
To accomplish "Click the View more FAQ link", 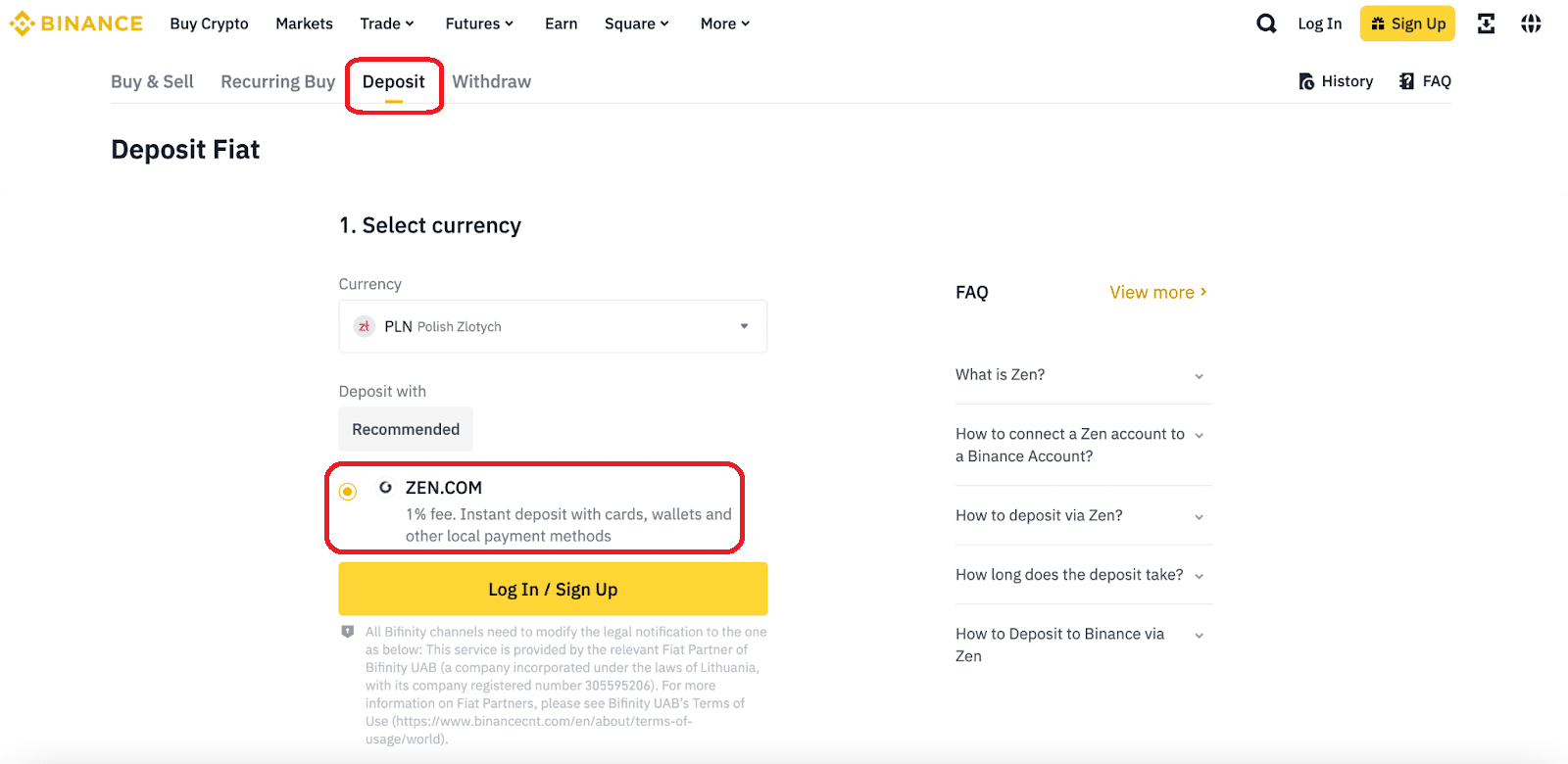I will pyautogui.click(x=1157, y=292).
